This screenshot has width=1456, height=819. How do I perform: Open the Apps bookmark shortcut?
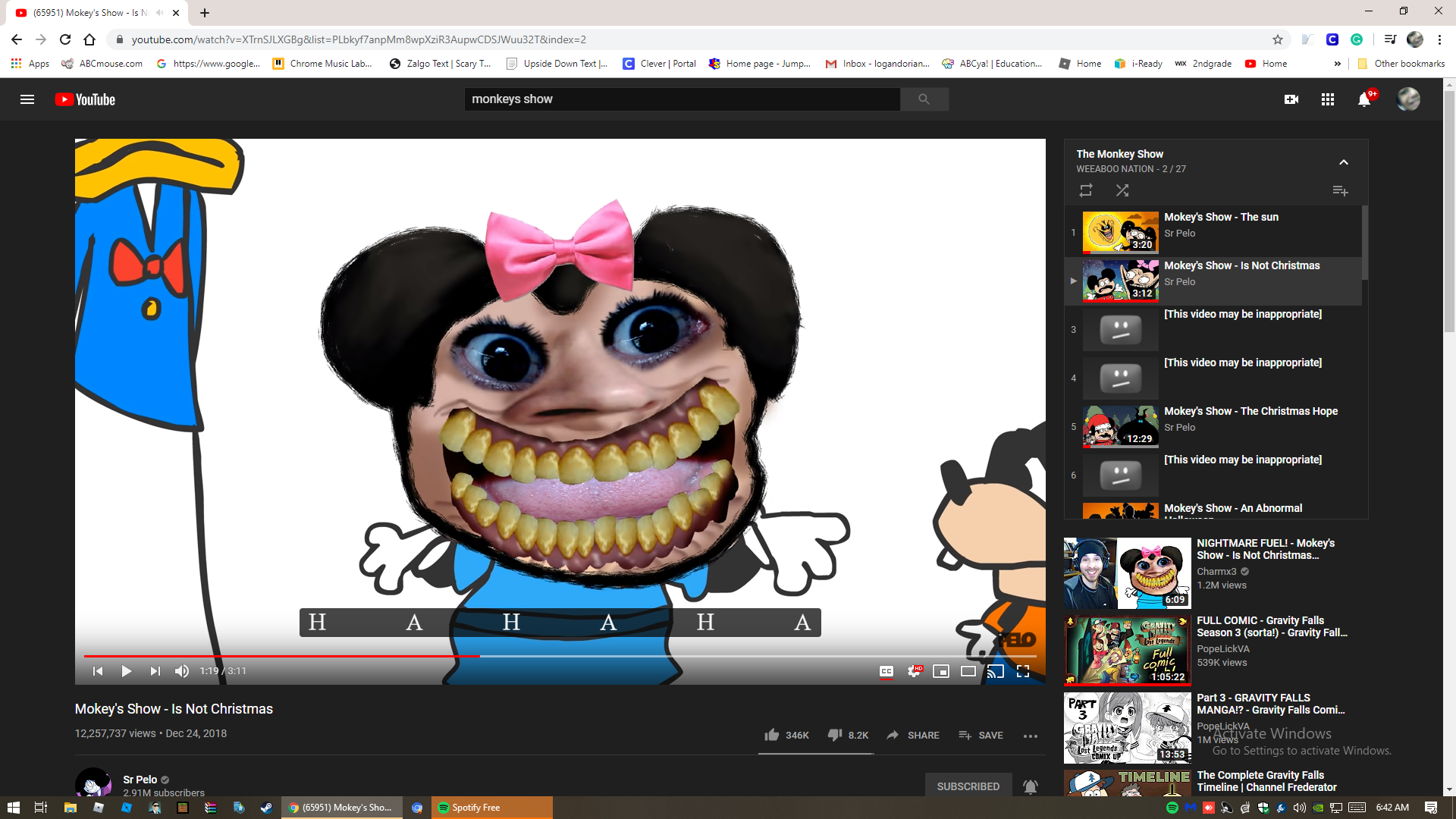30,64
